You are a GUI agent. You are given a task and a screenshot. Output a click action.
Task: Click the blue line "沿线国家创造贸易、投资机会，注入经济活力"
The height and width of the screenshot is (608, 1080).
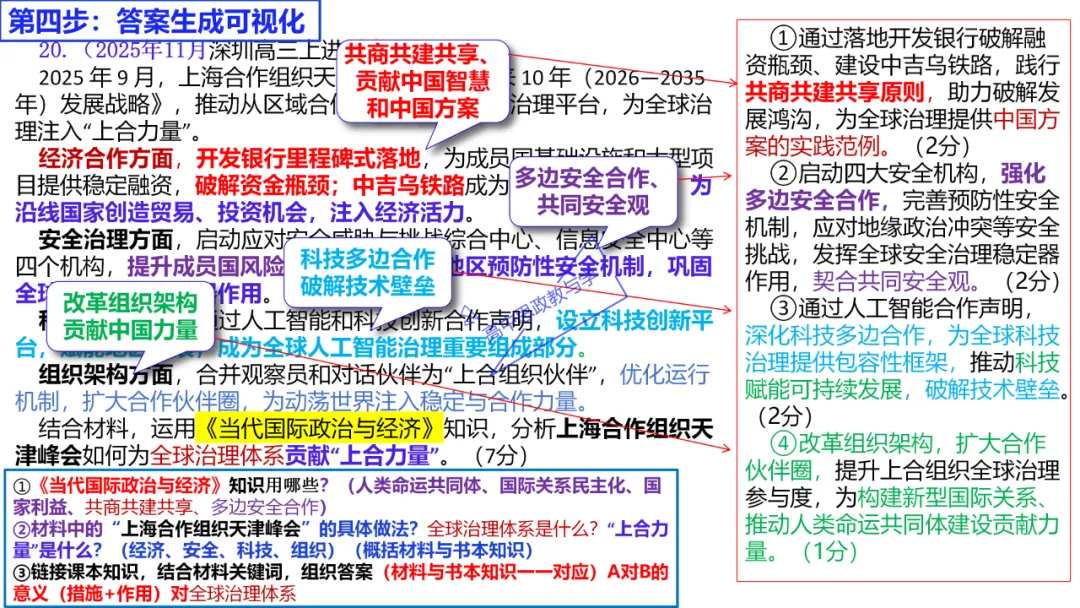240,212
